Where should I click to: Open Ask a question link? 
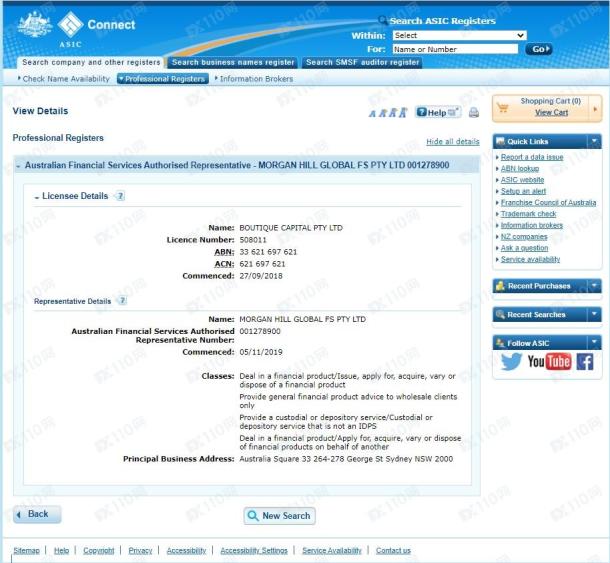[x=524, y=248]
